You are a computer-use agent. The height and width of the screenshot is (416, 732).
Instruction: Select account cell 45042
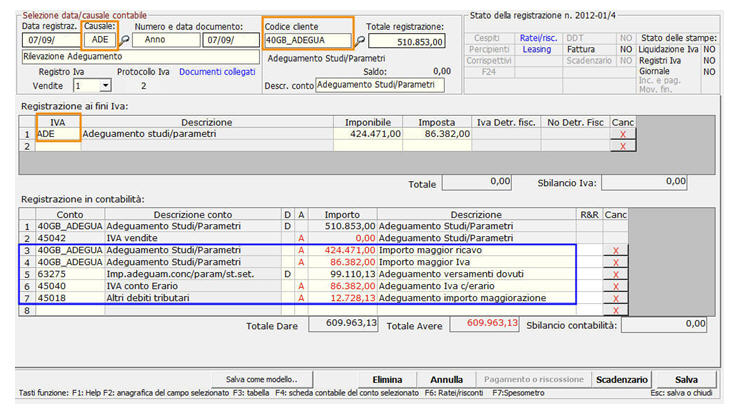(70, 238)
